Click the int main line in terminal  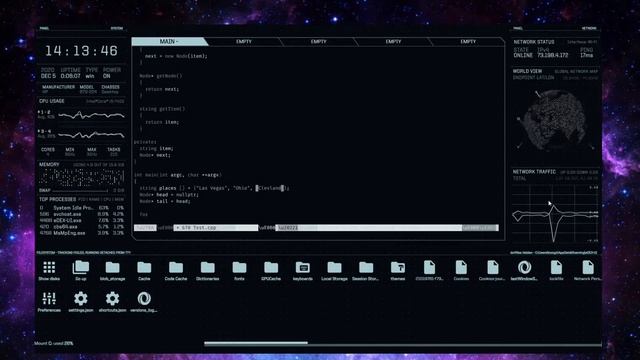click(178, 175)
